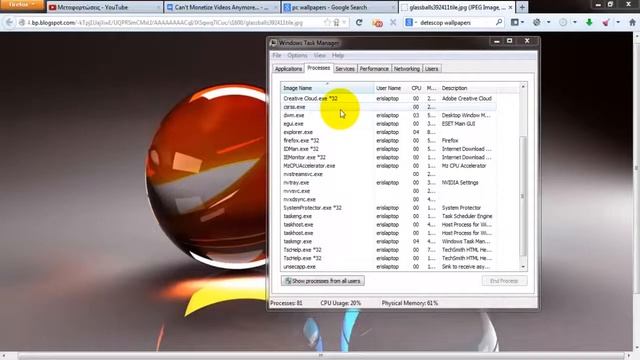Switch to the Performance tab

[374, 69]
